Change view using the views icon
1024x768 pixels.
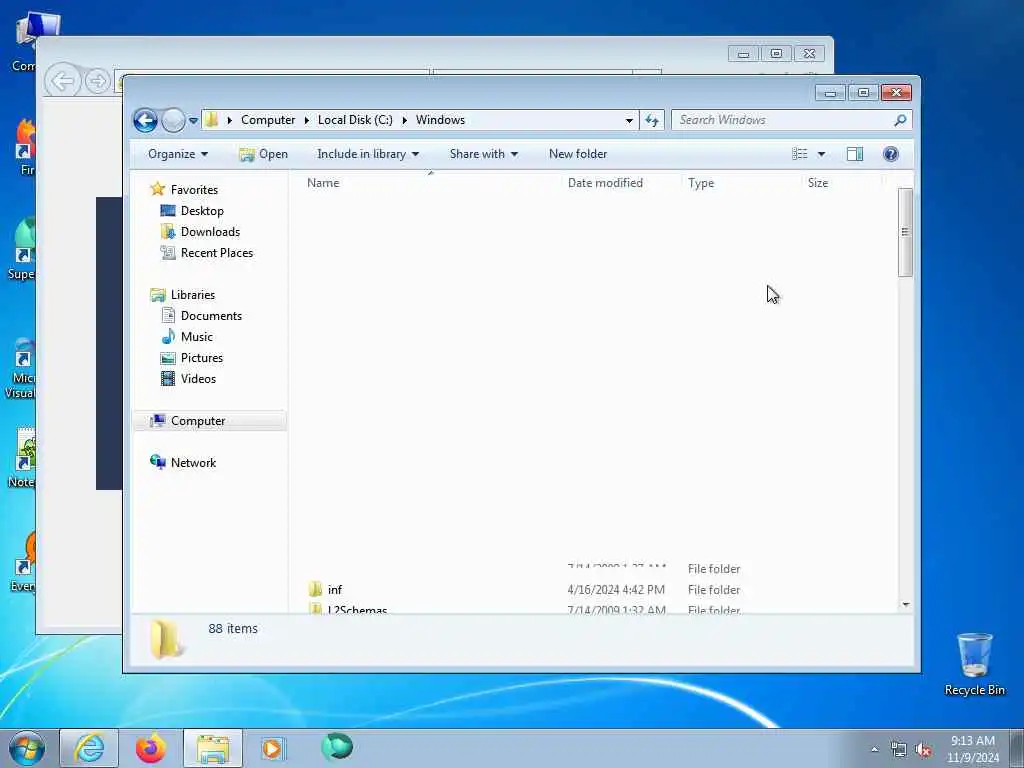pyautogui.click(x=799, y=154)
